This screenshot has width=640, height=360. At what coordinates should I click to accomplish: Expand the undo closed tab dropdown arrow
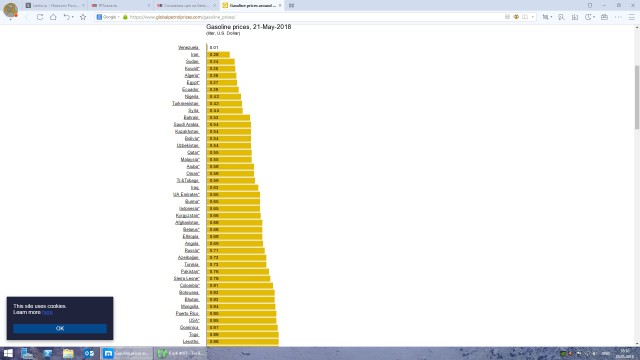(x=73, y=17)
